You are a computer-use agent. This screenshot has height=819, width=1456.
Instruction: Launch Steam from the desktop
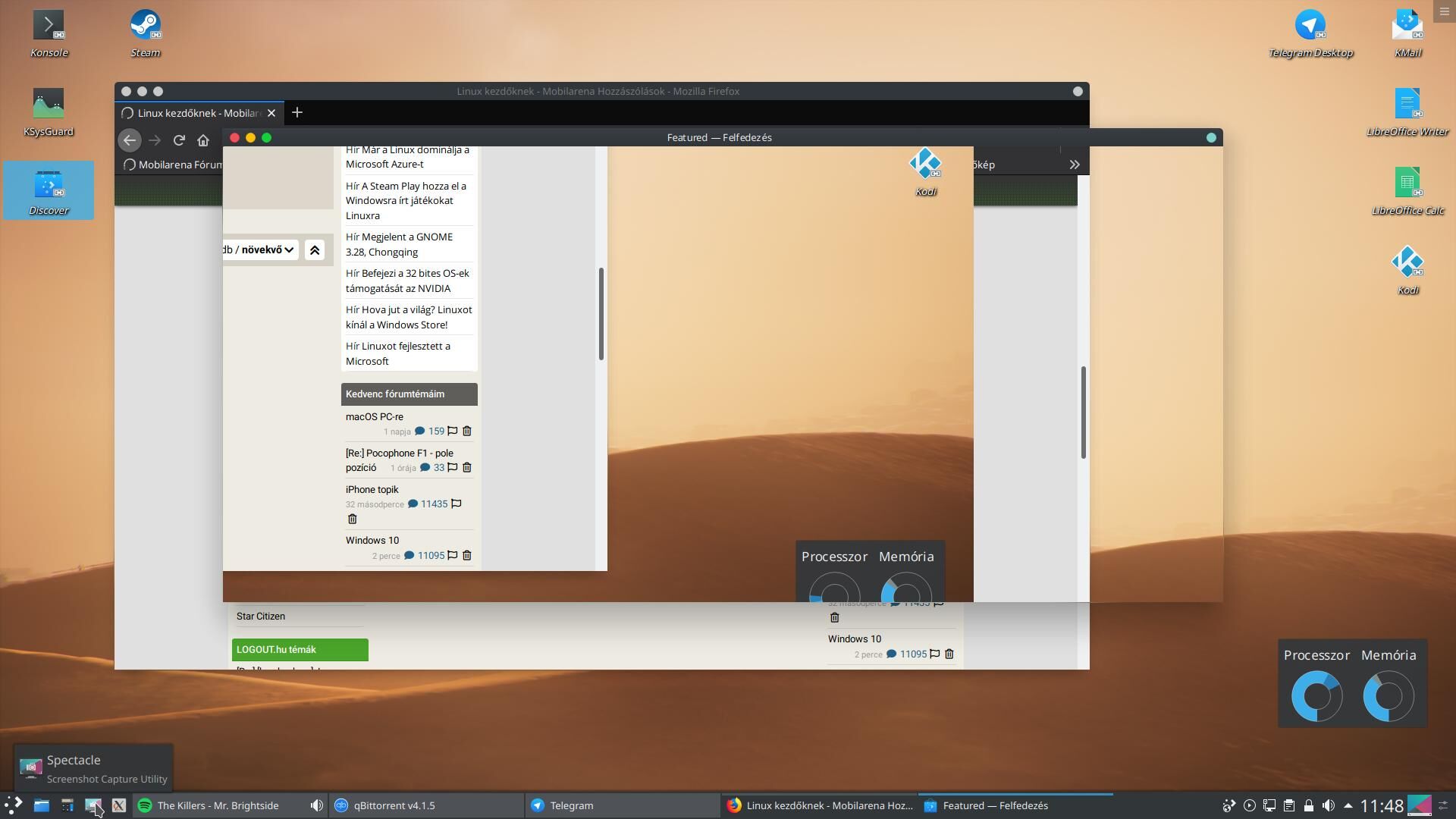coord(145,27)
